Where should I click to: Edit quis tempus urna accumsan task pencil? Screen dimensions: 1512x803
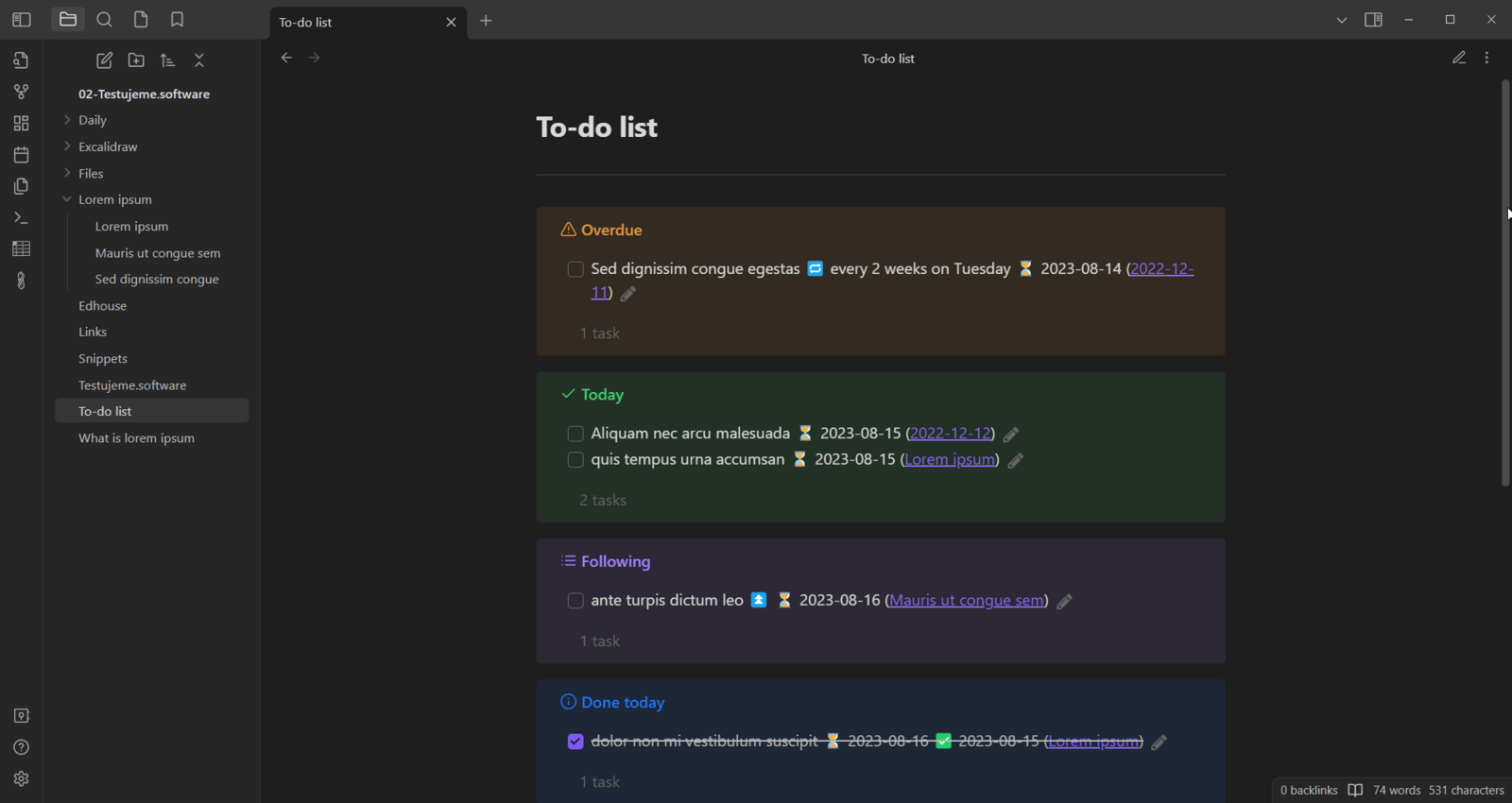click(x=1016, y=461)
